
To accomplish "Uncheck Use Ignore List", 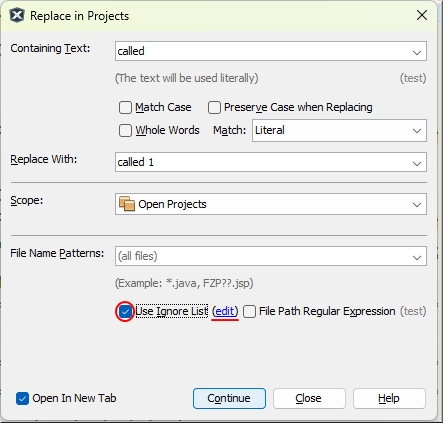I will tap(125, 312).
